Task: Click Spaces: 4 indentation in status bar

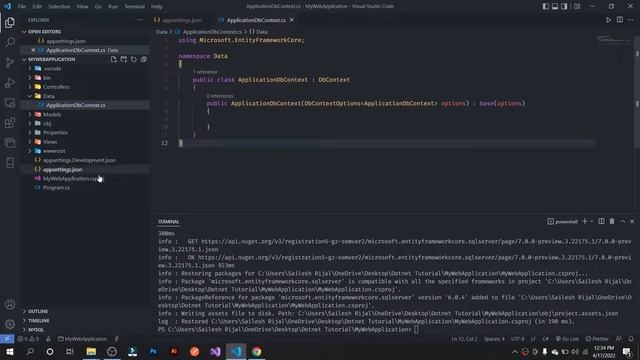Action: [x=494, y=339]
